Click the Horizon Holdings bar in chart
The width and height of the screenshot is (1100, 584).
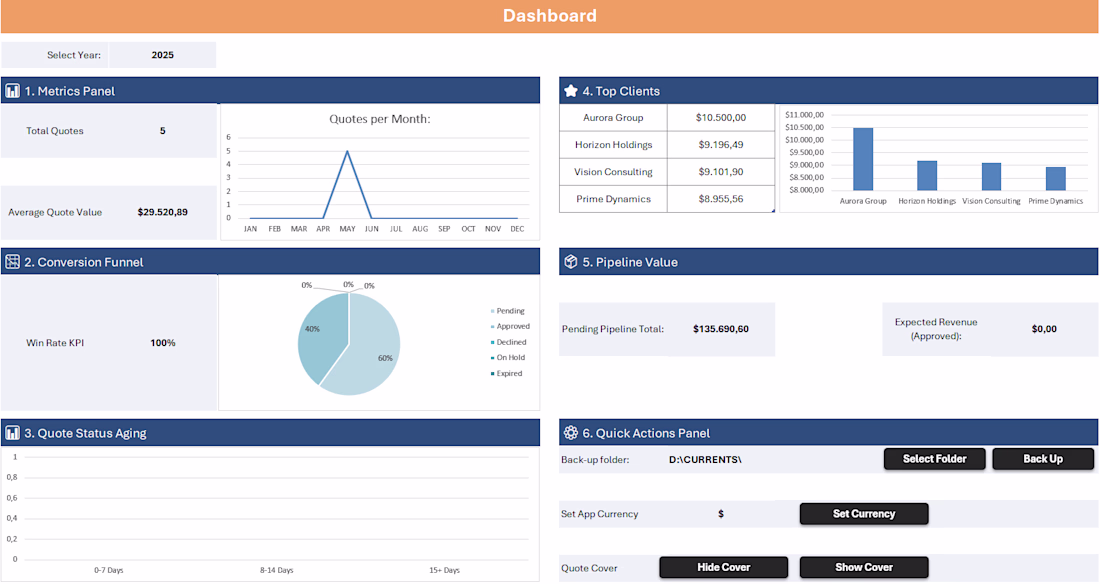coord(927,175)
